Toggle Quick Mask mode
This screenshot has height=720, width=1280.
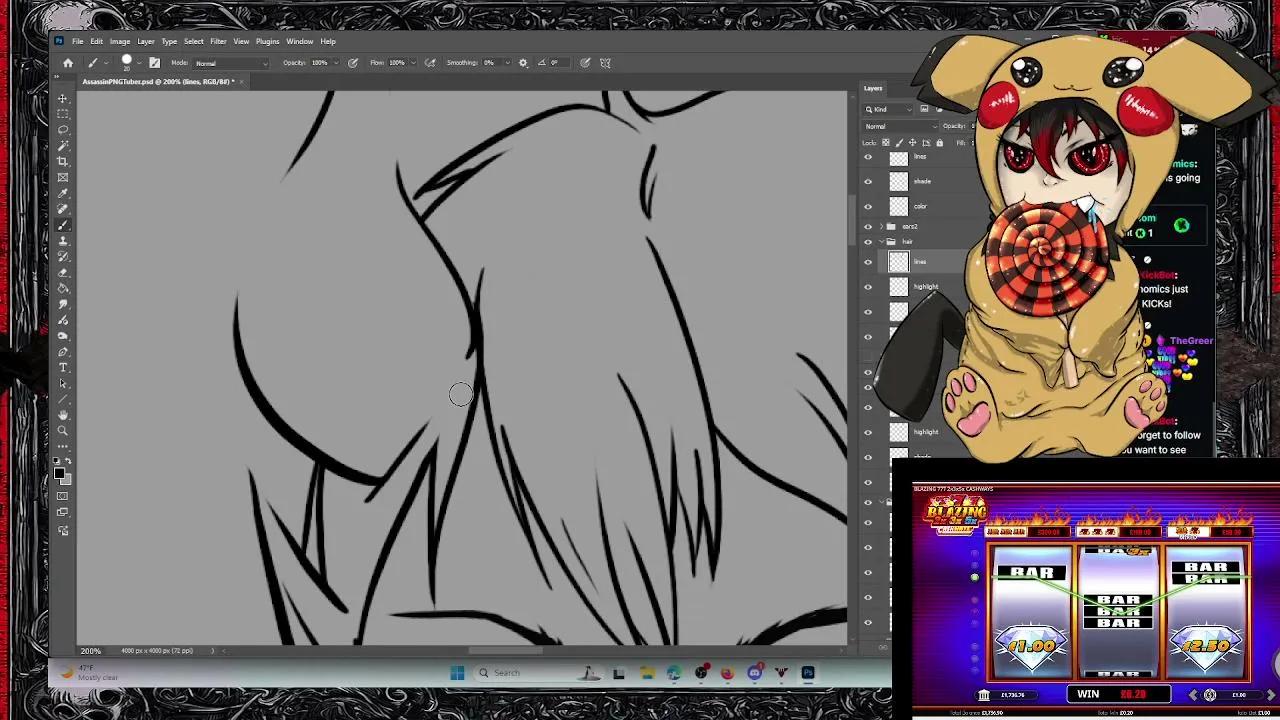(63, 496)
